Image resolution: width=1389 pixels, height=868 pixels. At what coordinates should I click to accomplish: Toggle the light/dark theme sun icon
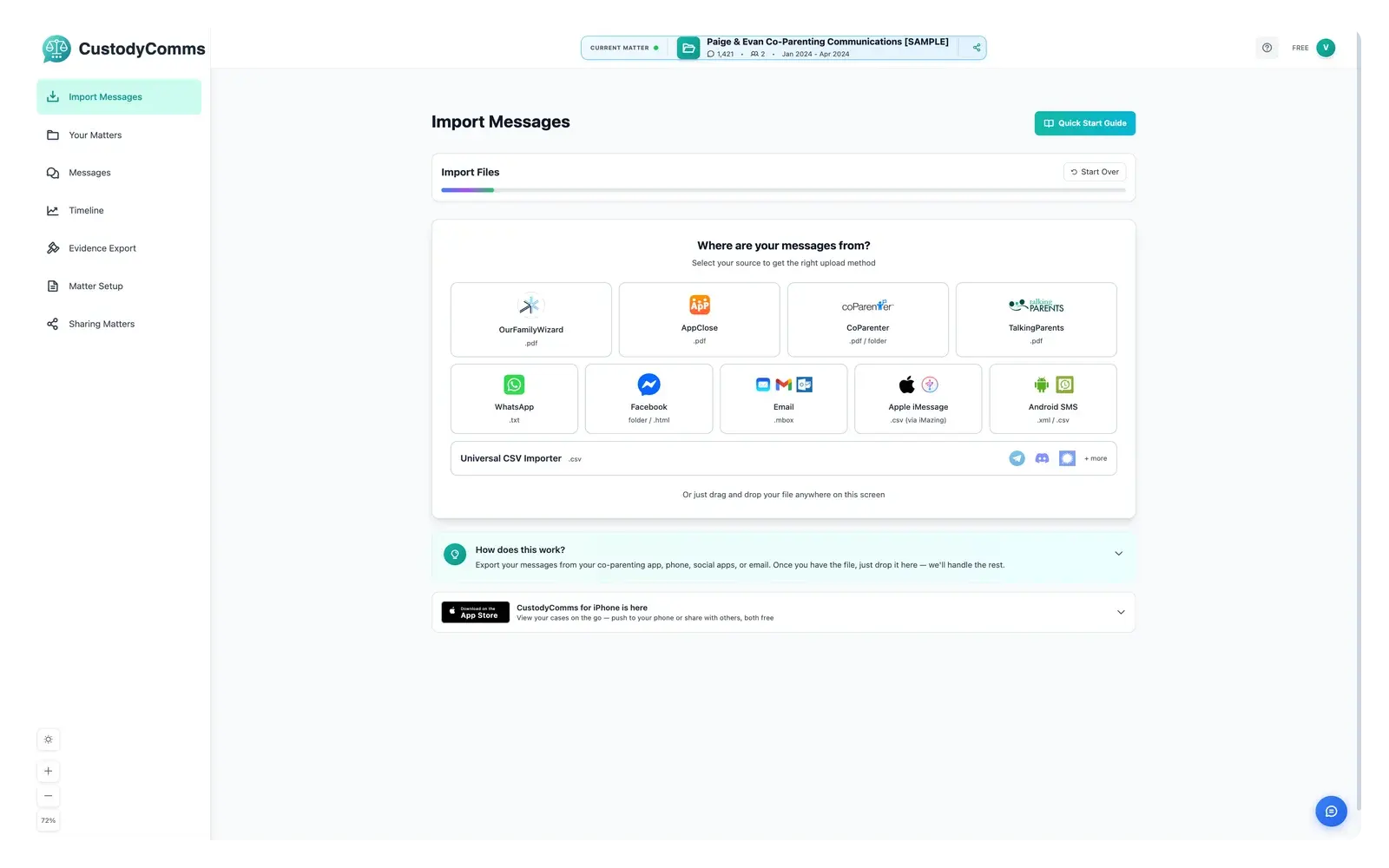point(49,740)
